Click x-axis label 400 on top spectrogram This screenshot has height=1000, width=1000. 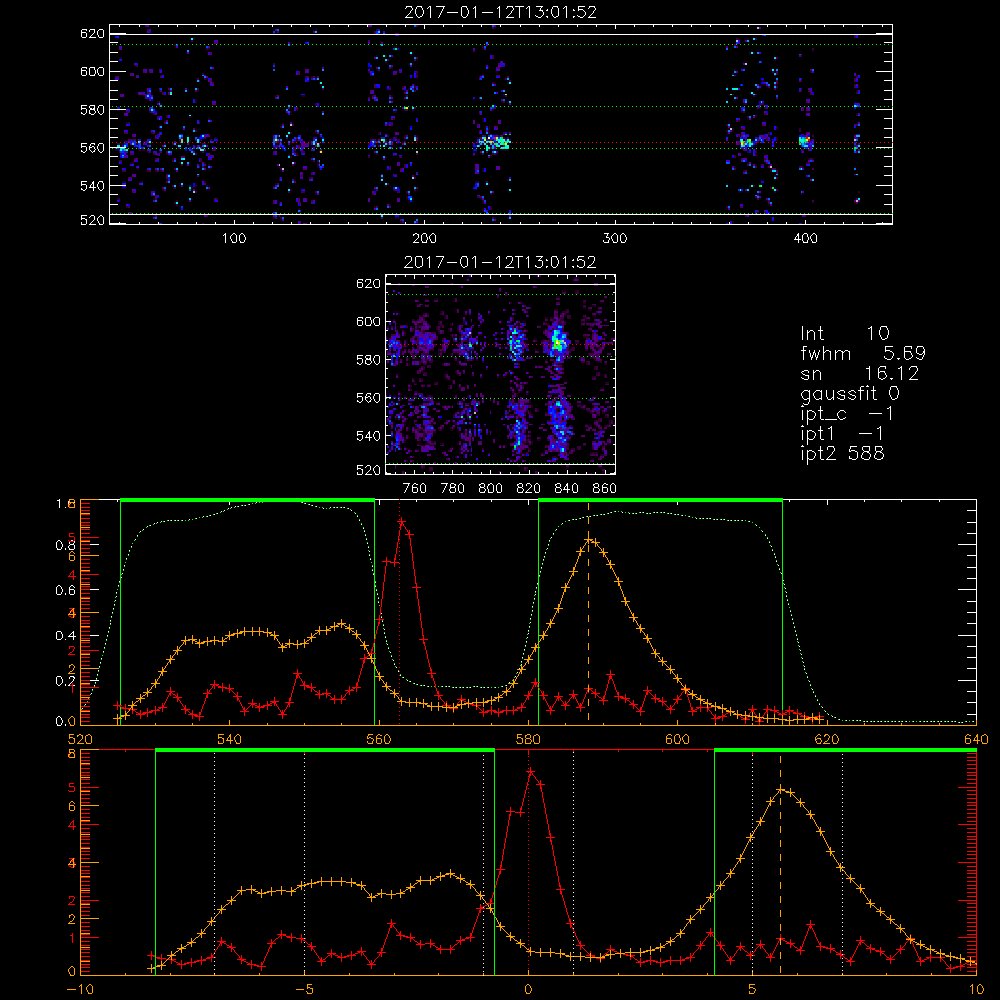click(805, 239)
